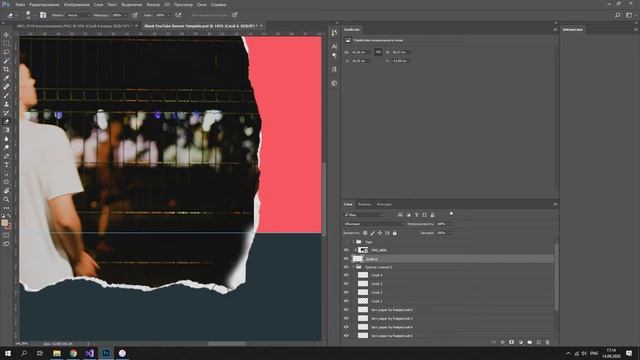Switch to the Каналы tab
The image size is (640, 360).
pos(364,204)
